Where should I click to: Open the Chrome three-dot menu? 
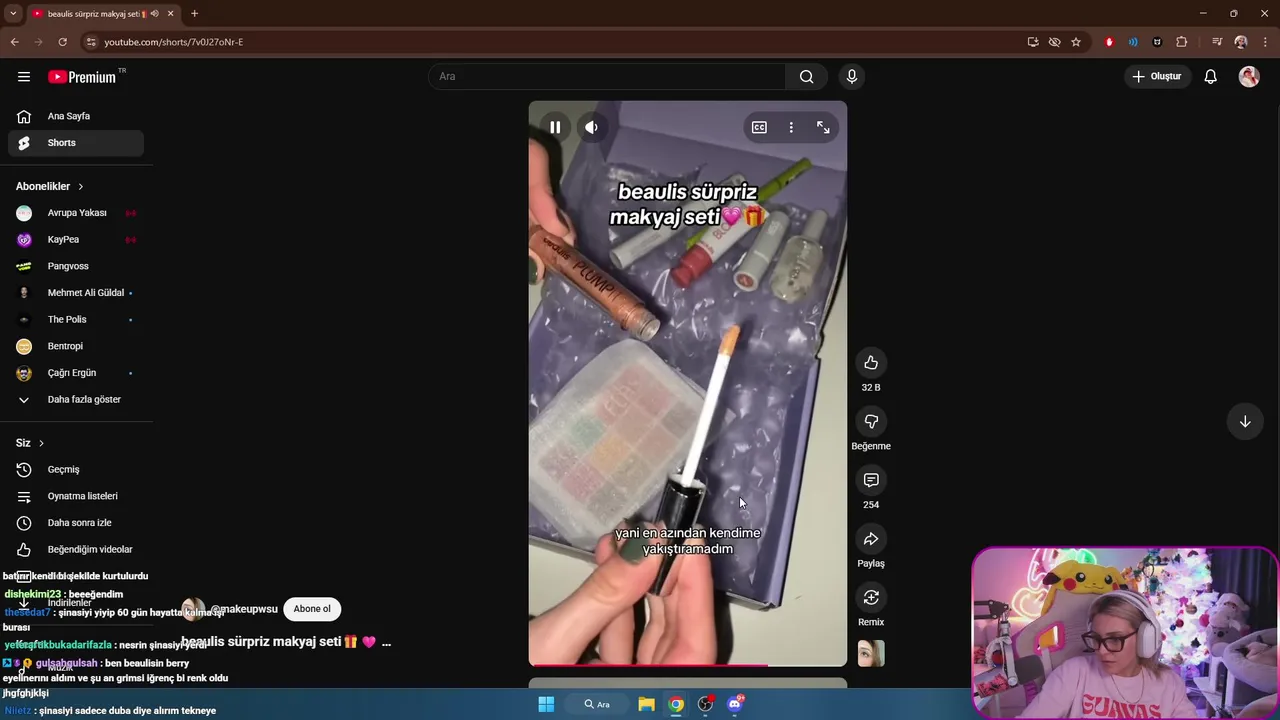1265,42
